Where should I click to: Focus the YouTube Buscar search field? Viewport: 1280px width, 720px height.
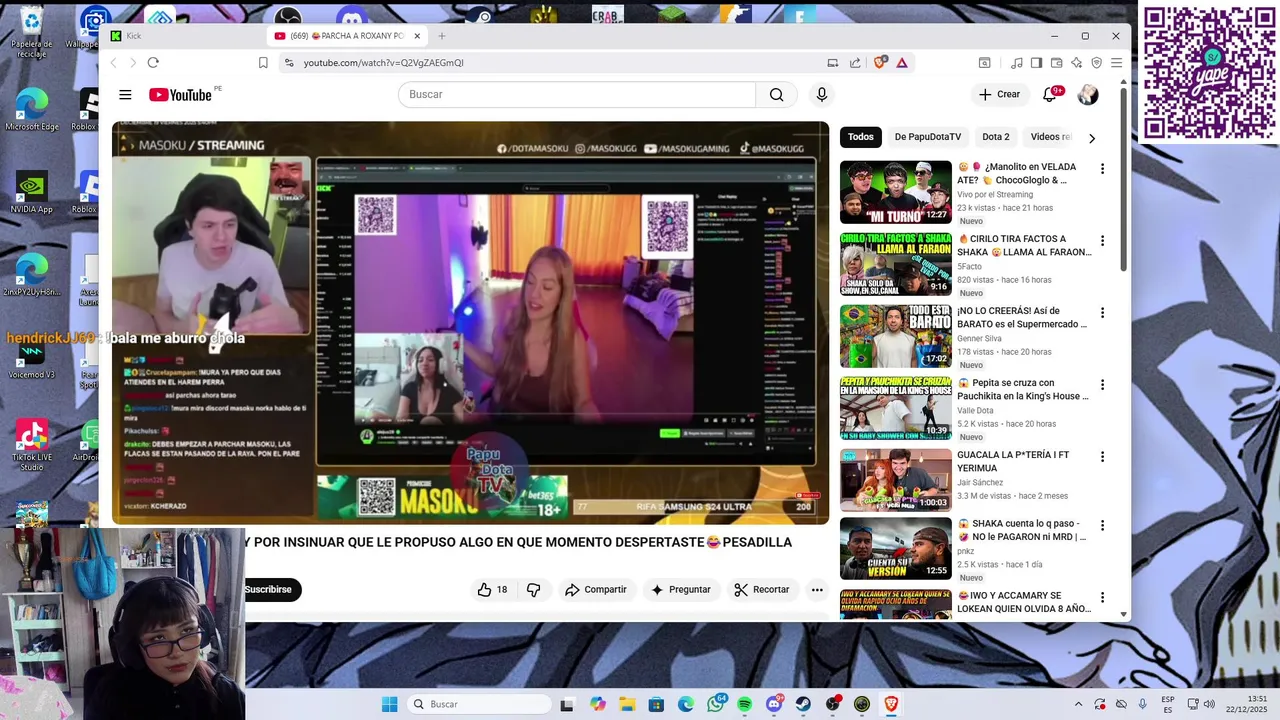(577, 94)
